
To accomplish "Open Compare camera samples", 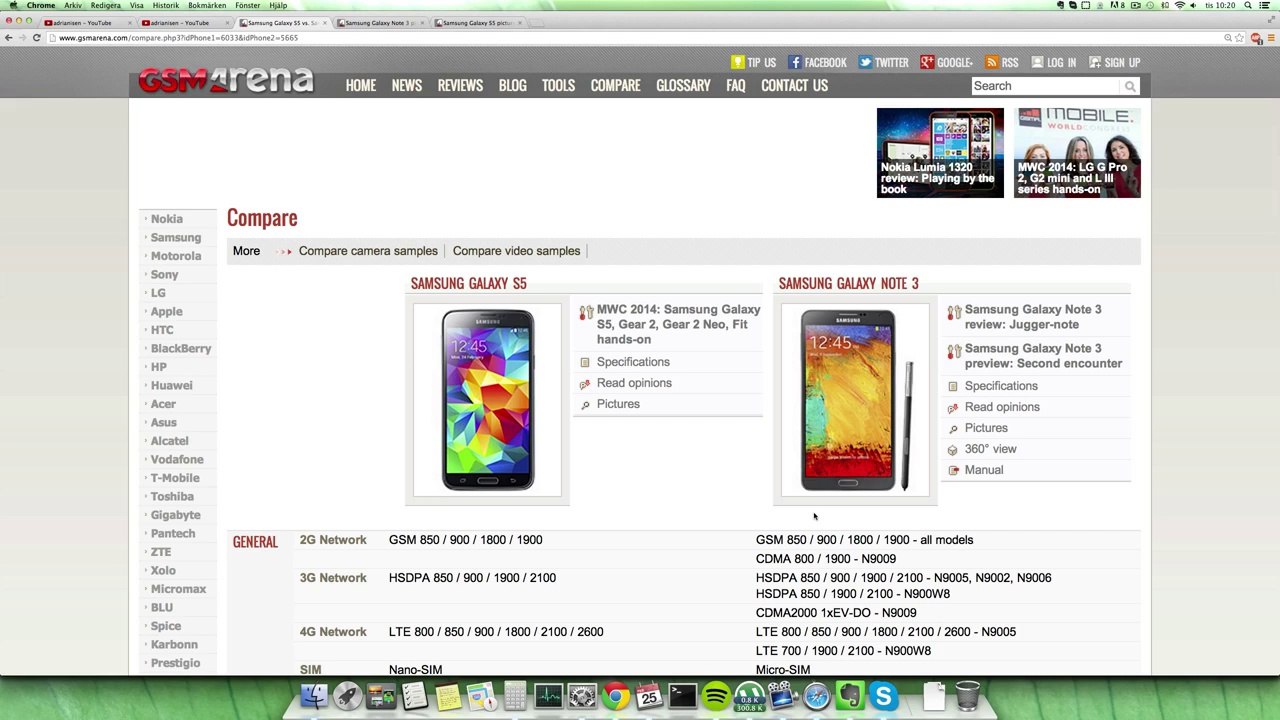I will tap(368, 251).
